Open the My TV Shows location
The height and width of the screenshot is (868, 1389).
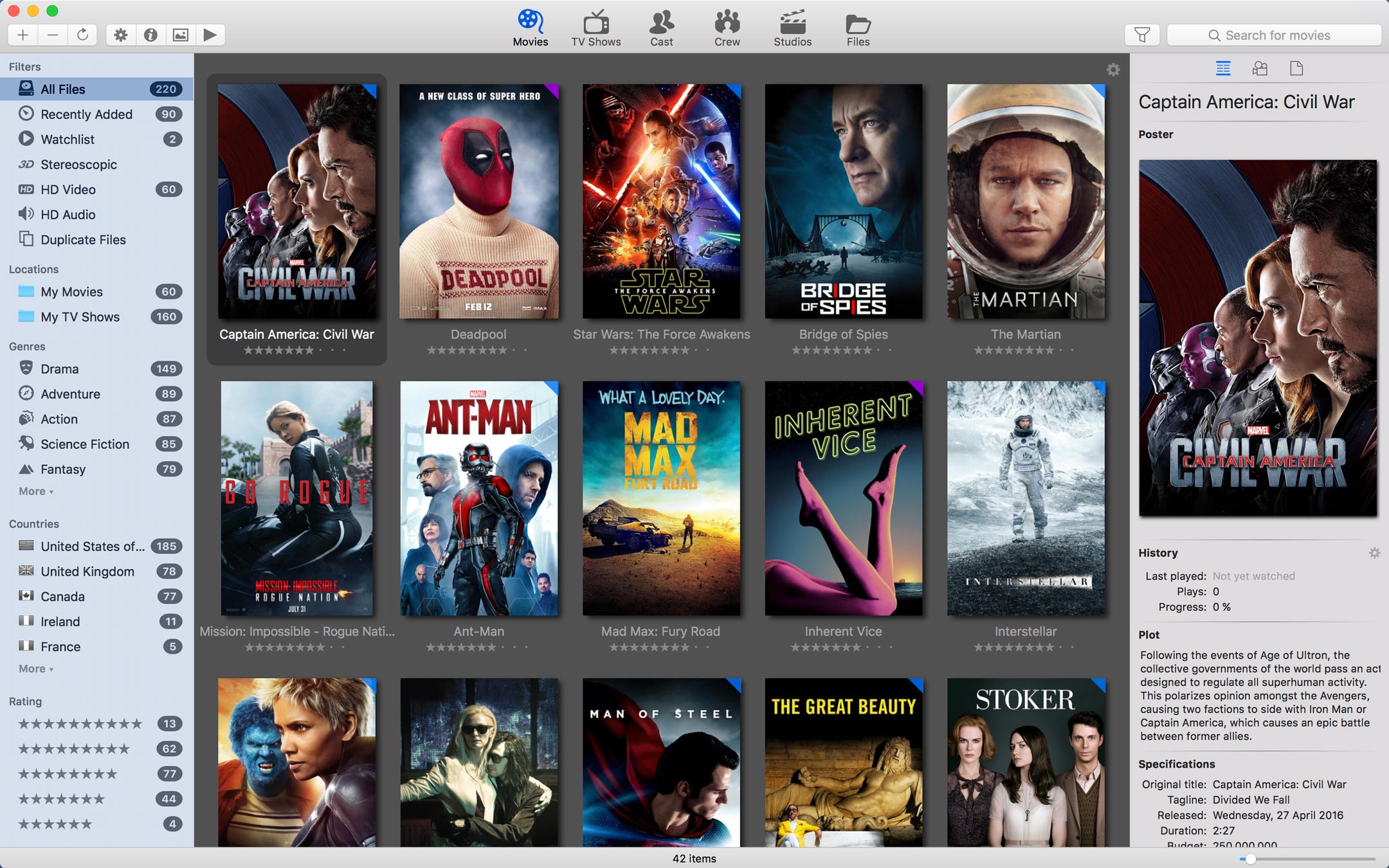96,316
